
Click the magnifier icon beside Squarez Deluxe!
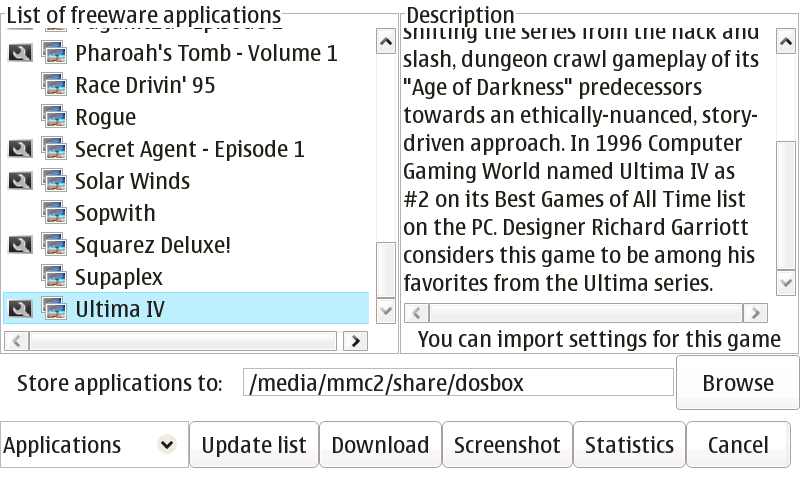click(20, 245)
